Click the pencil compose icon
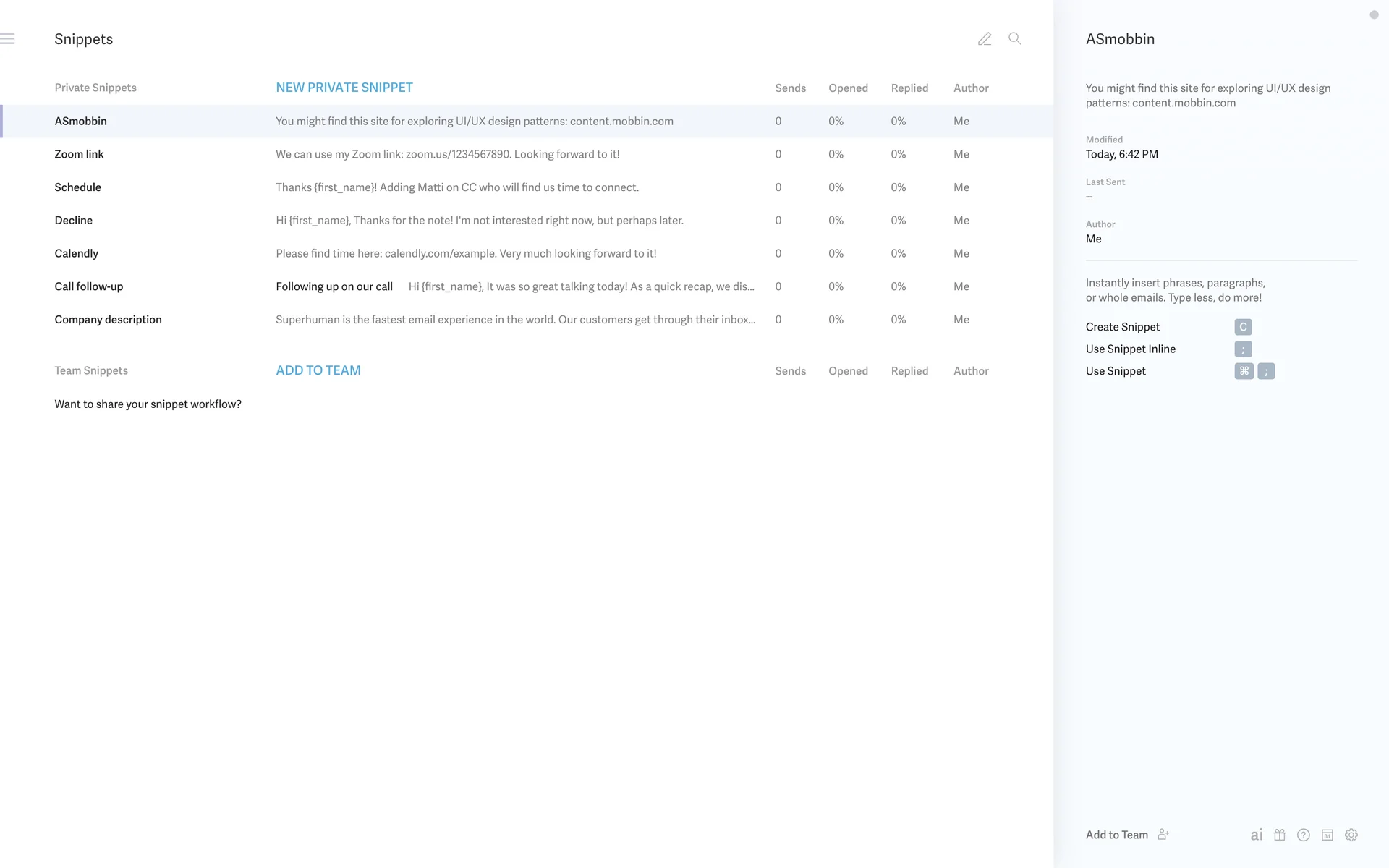1389x868 pixels. click(x=985, y=39)
